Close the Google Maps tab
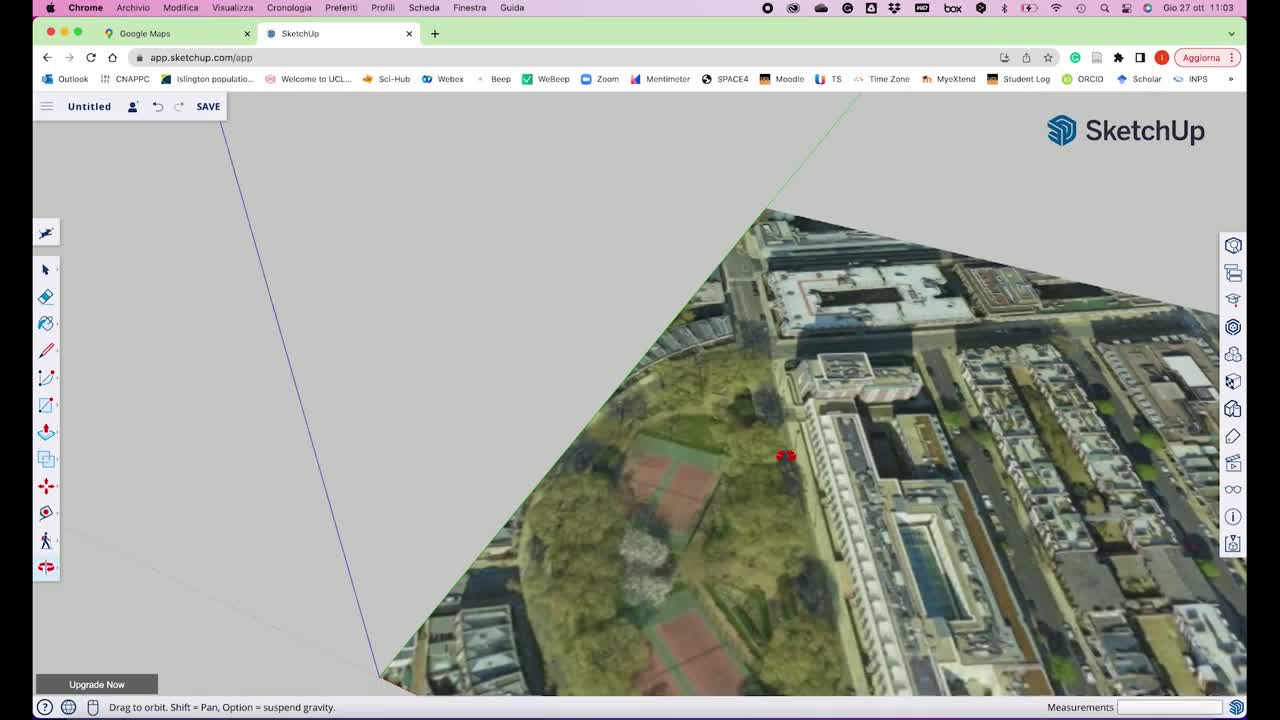This screenshot has width=1280, height=720. pos(247,34)
